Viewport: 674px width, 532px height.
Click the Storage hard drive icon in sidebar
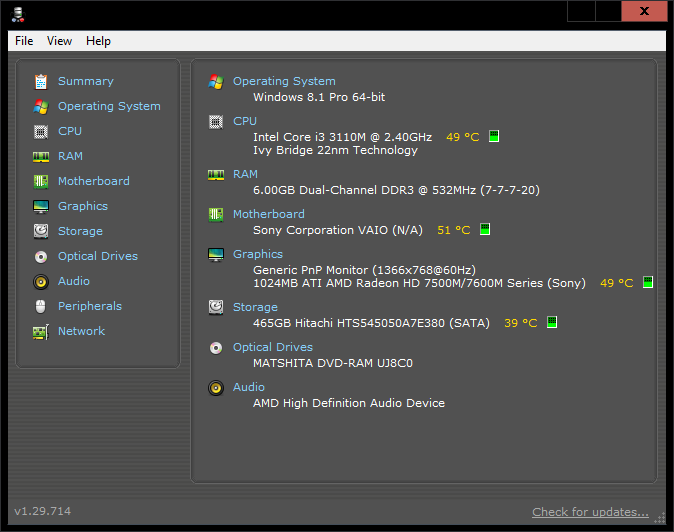pos(41,231)
